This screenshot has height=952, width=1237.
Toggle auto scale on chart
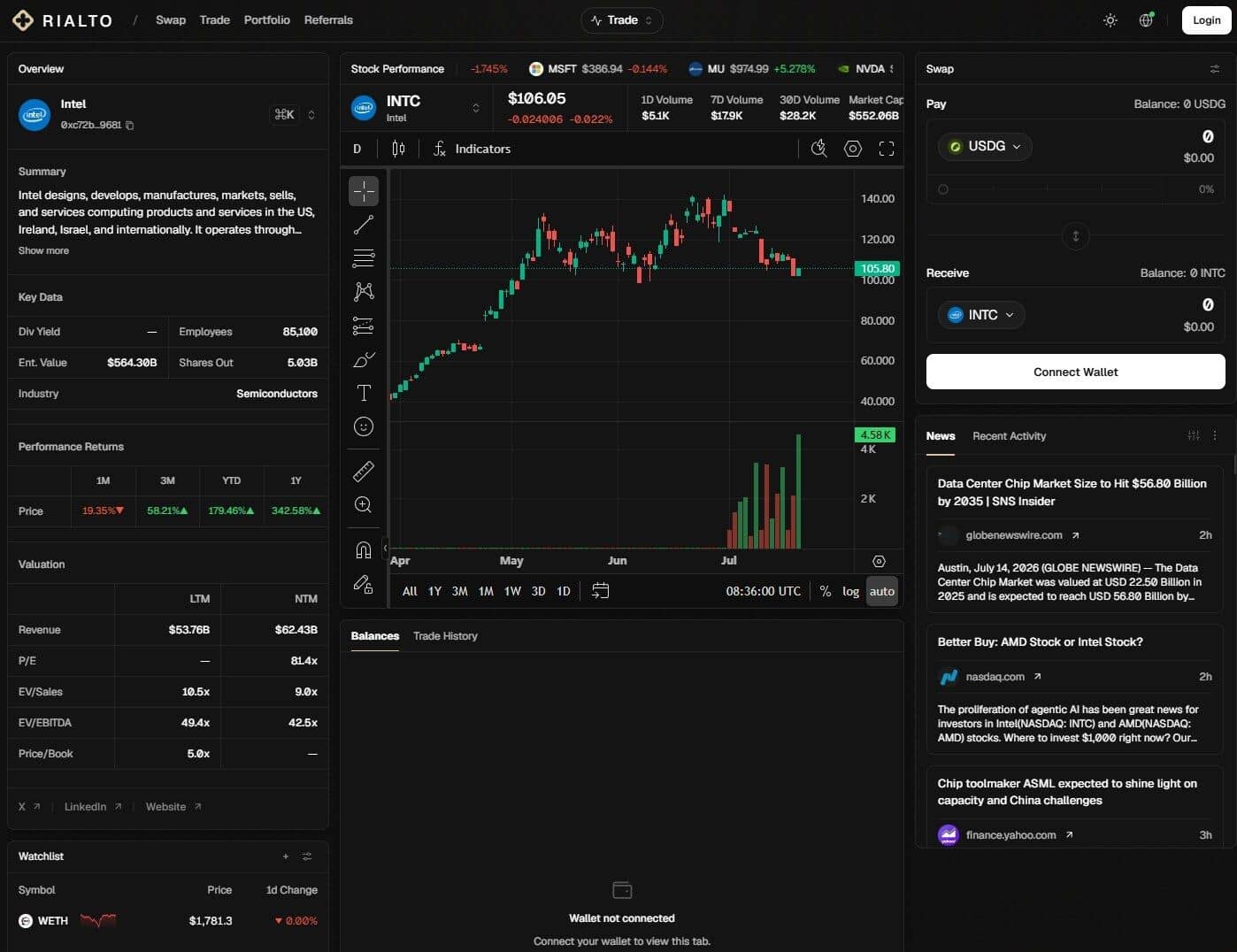(882, 591)
